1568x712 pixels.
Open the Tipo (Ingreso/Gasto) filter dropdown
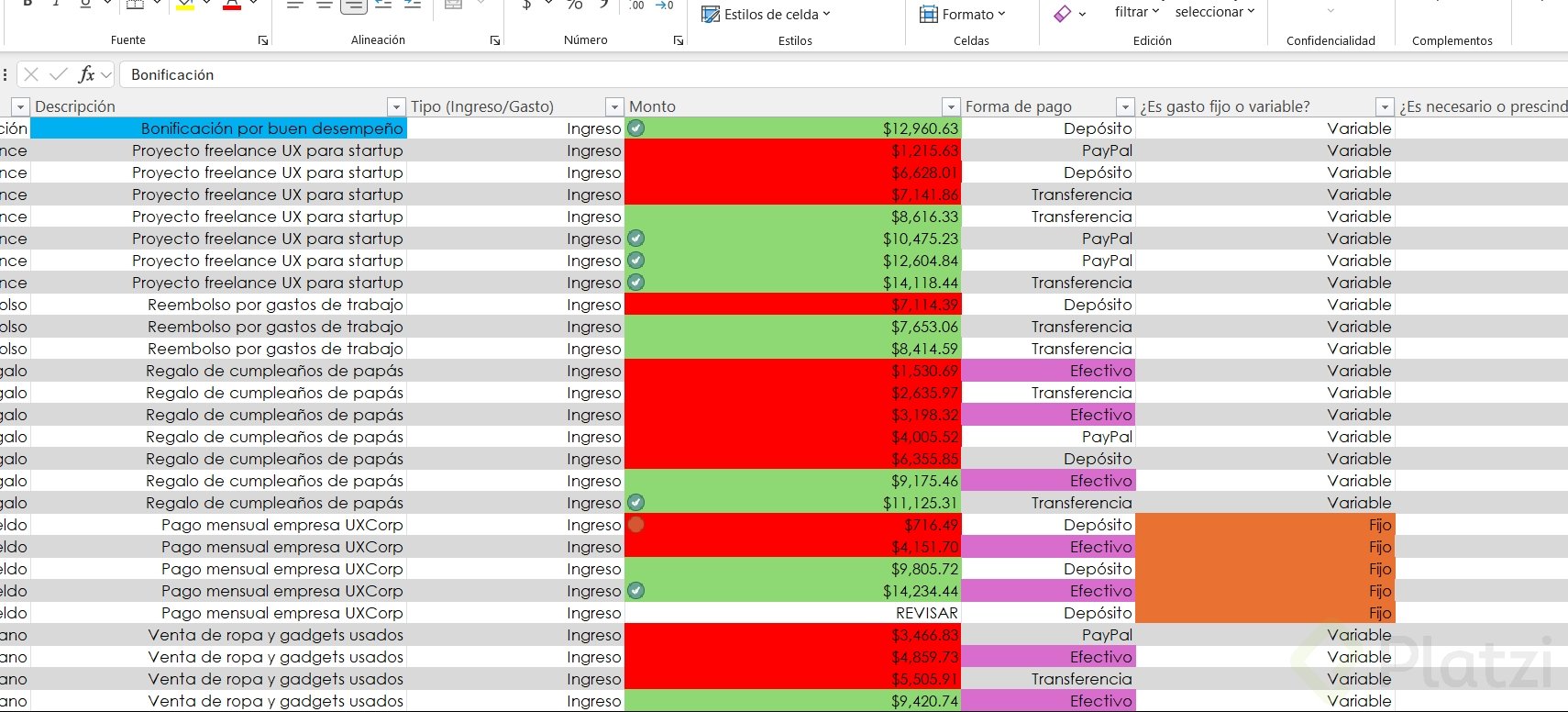(x=614, y=106)
